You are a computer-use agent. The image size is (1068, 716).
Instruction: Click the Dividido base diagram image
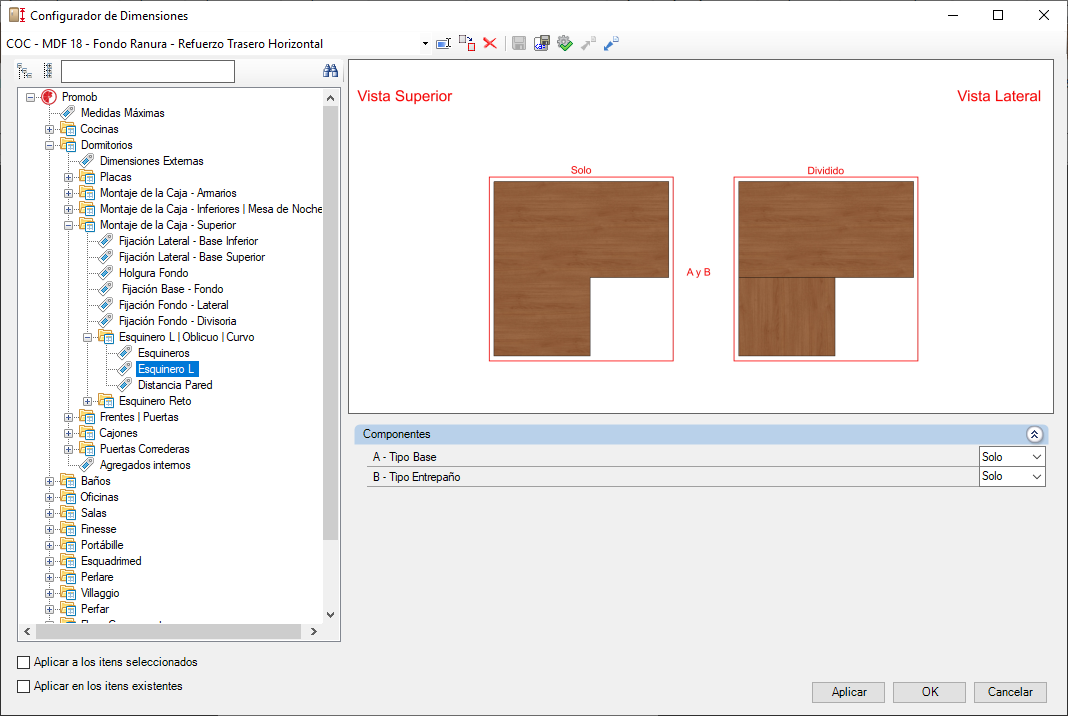click(826, 268)
